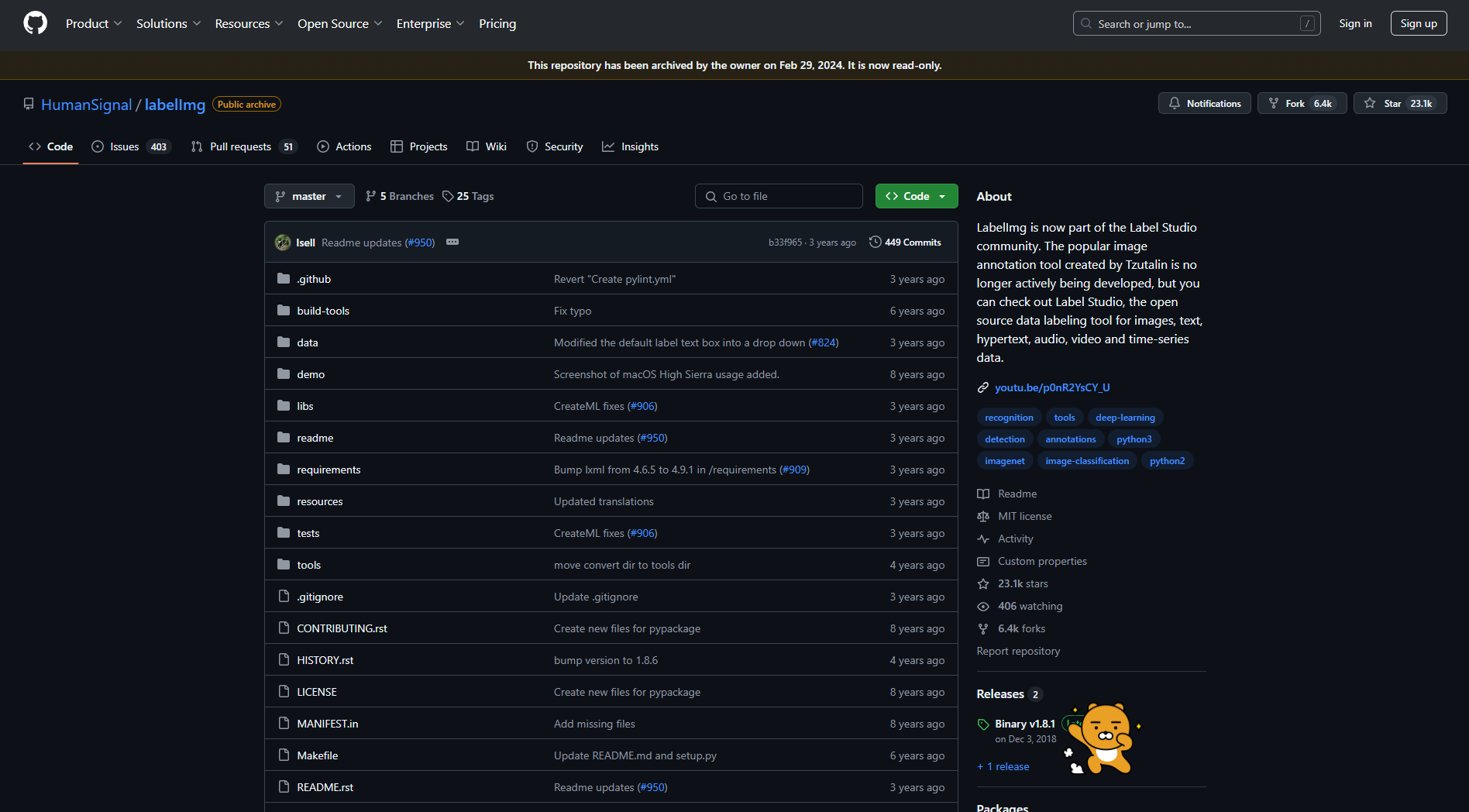Open the requirements folder

coord(329,470)
